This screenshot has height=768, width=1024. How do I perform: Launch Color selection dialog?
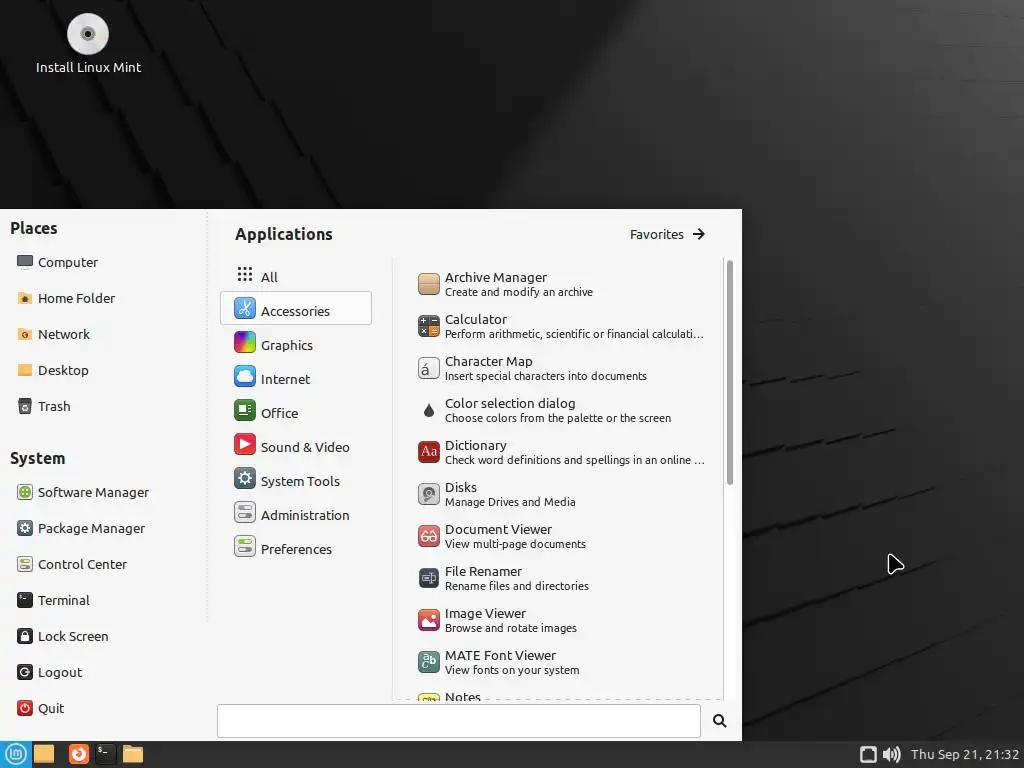coord(562,410)
